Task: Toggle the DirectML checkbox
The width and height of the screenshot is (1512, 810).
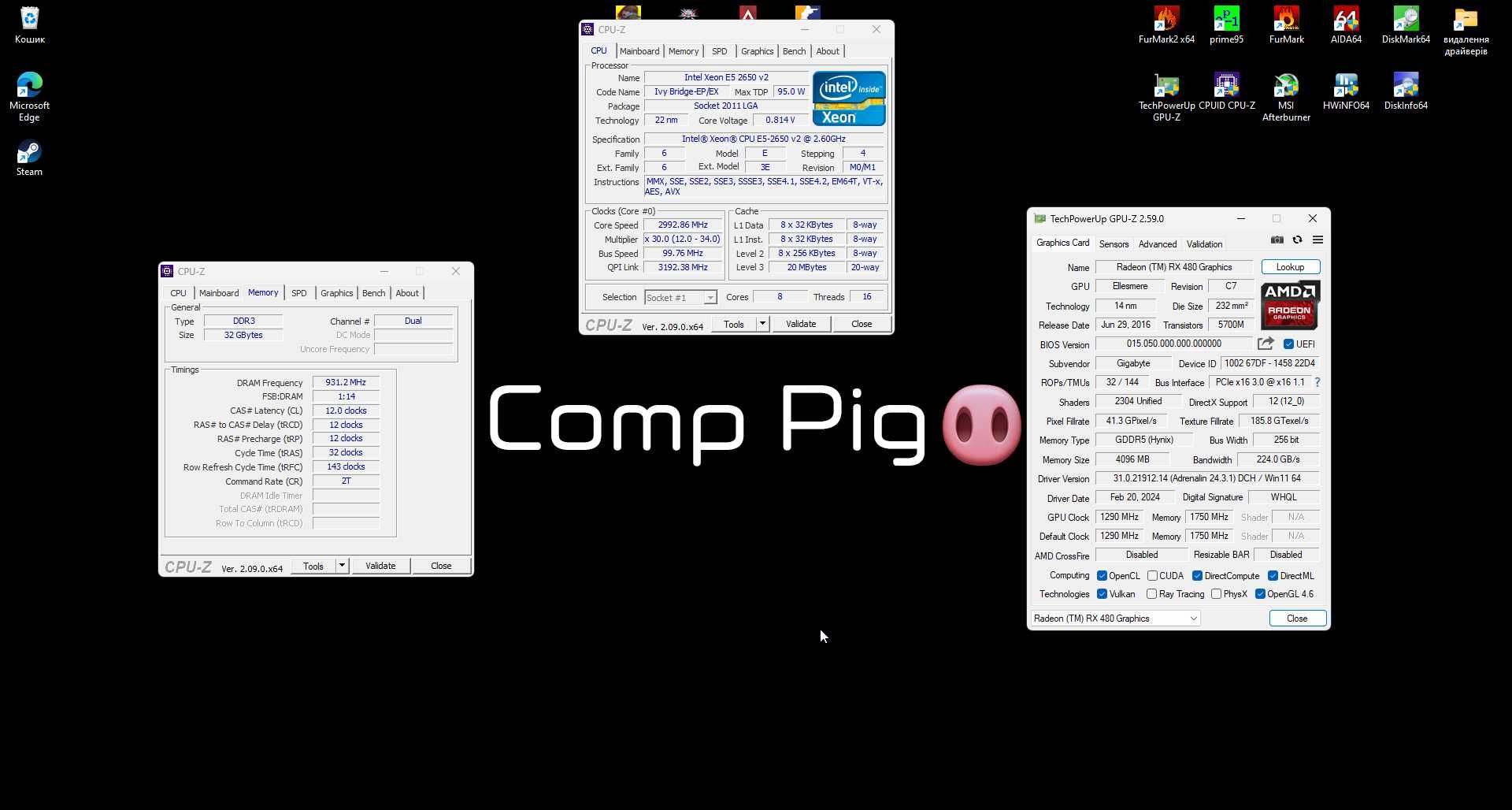Action: 1273,576
